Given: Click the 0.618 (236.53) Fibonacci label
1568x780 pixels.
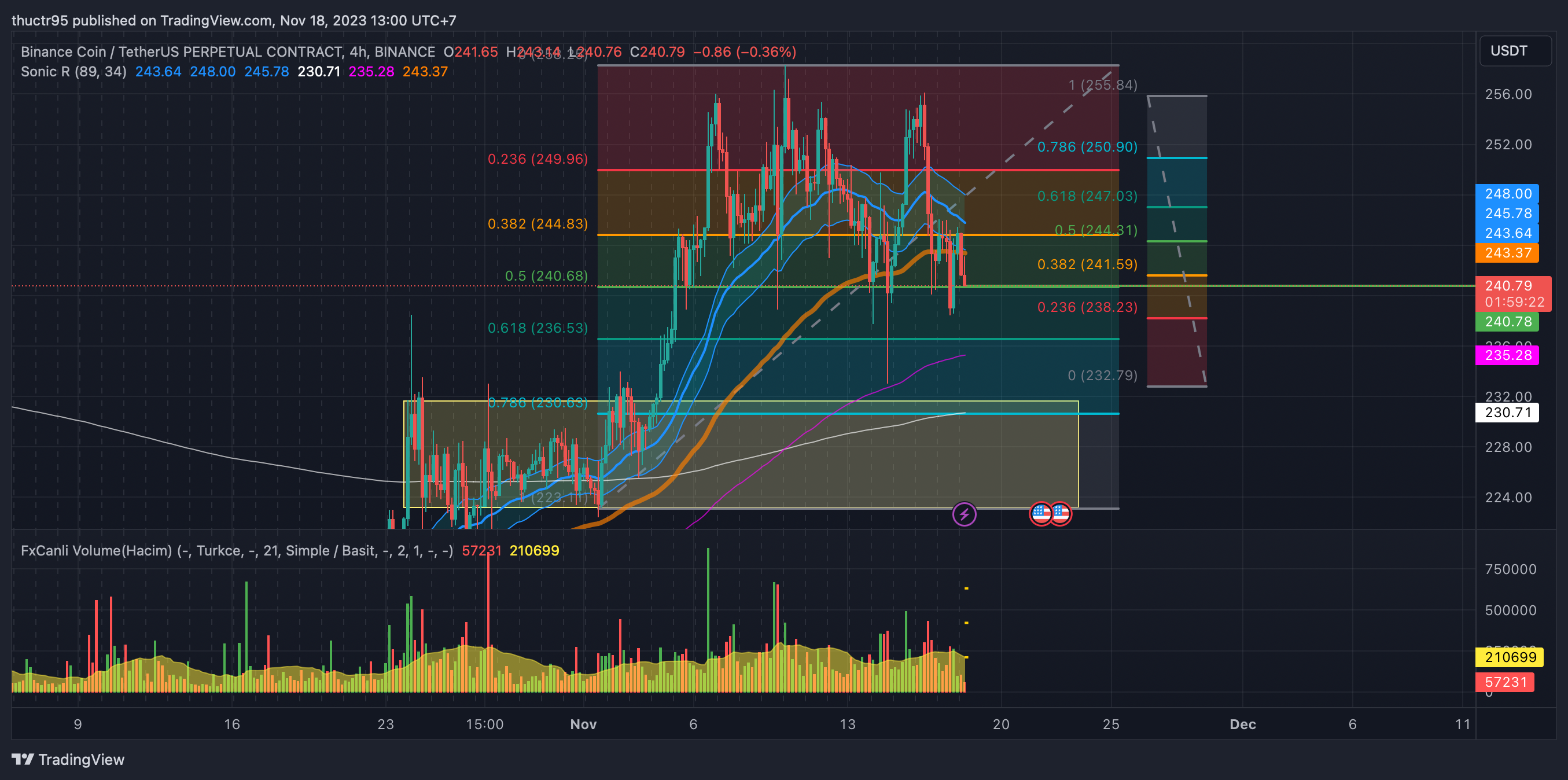Looking at the screenshot, I should point(538,328).
